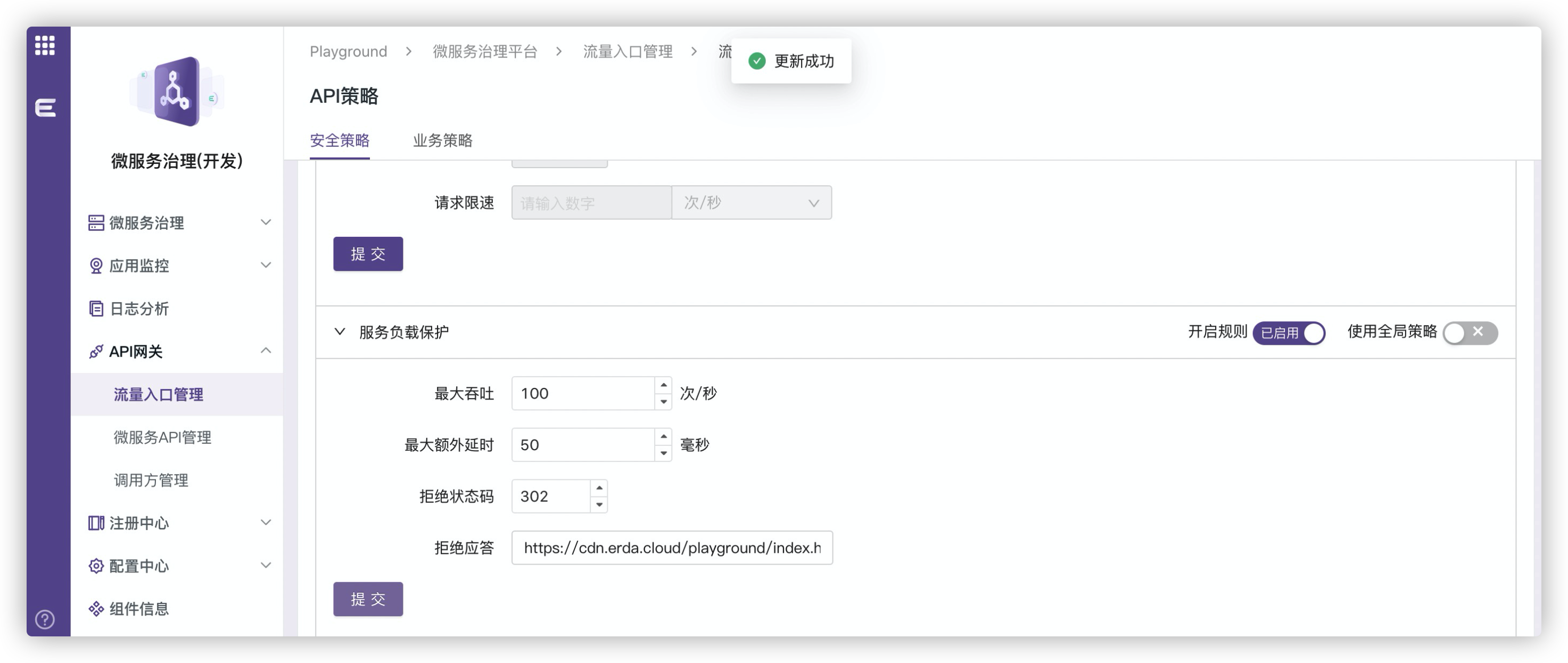
Task: Open 注册中心 from the sidebar
Action: (x=139, y=523)
